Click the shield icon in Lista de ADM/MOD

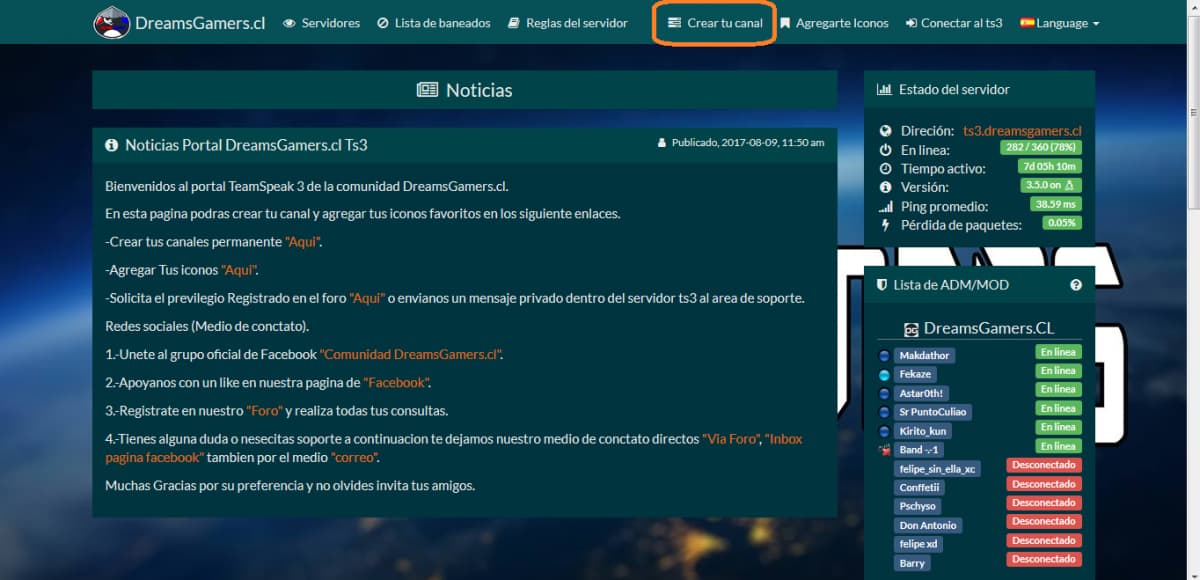[883, 285]
